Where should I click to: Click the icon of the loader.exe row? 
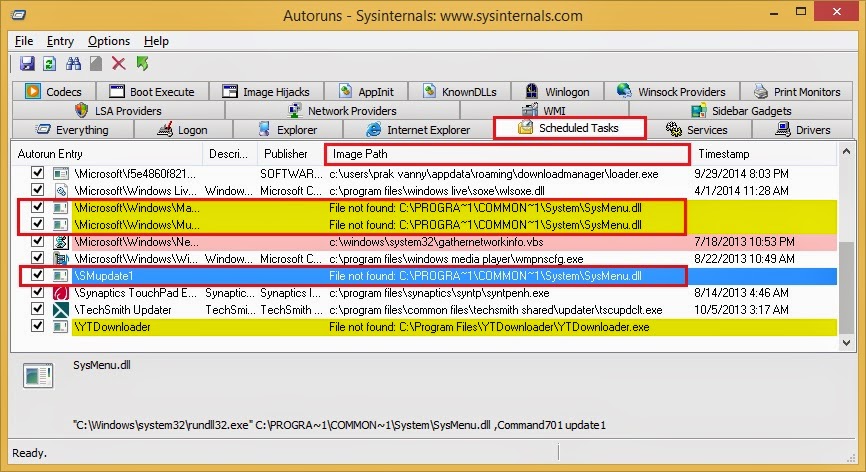pos(61,174)
